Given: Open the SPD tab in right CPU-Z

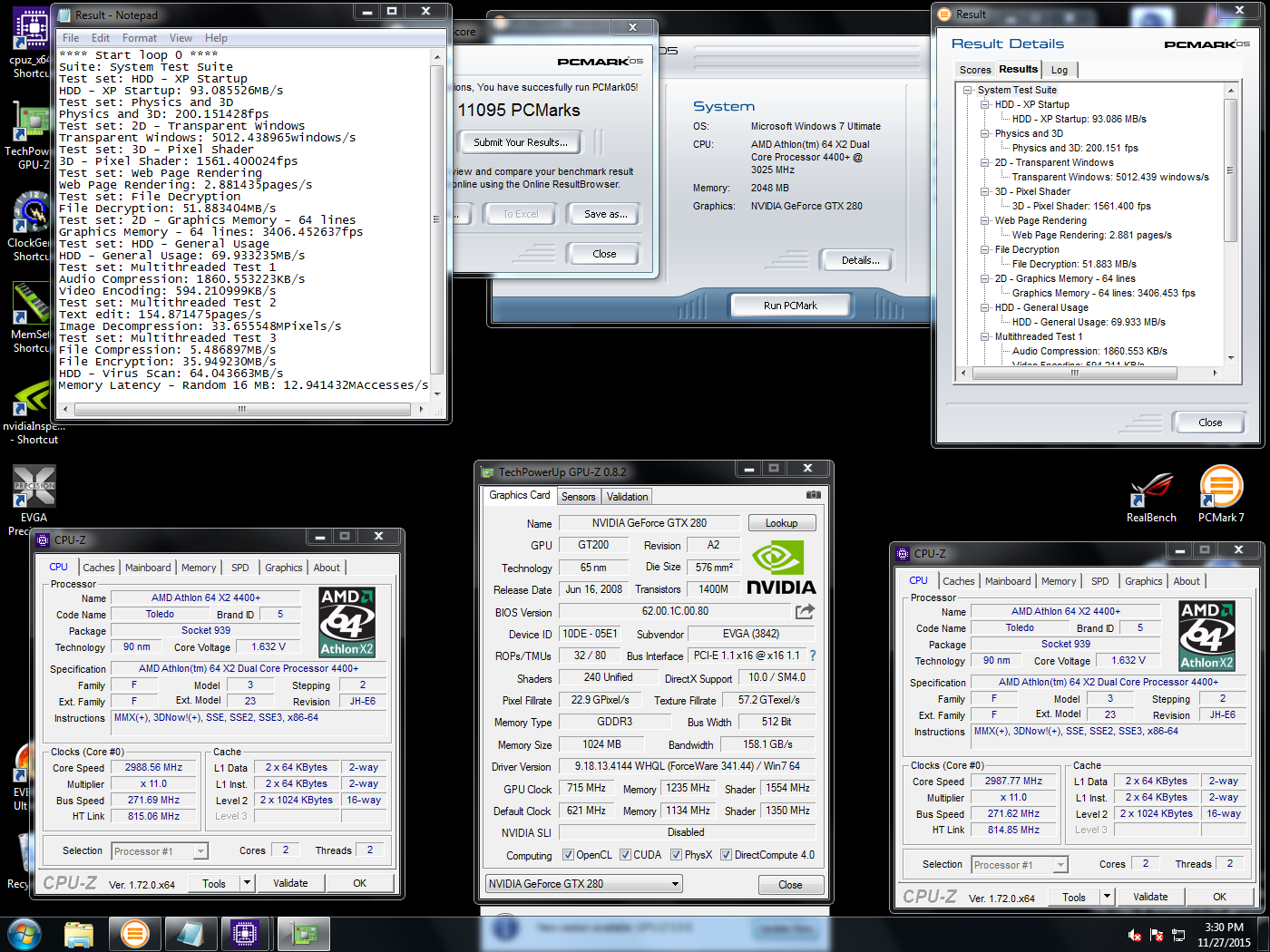Looking at the screenshot, I should tap(1099, 581).
